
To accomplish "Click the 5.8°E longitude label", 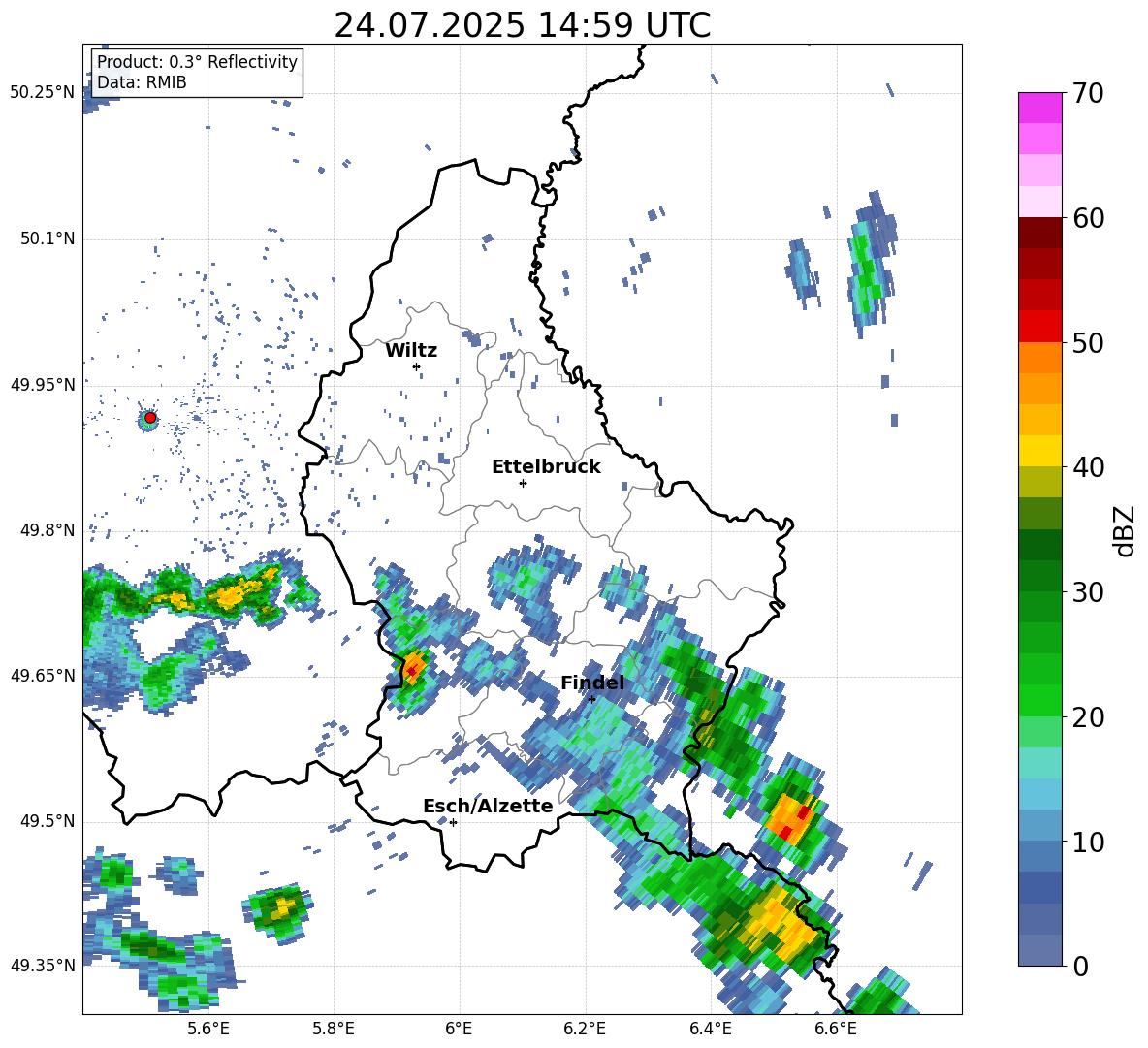I will pos(334,1030).
